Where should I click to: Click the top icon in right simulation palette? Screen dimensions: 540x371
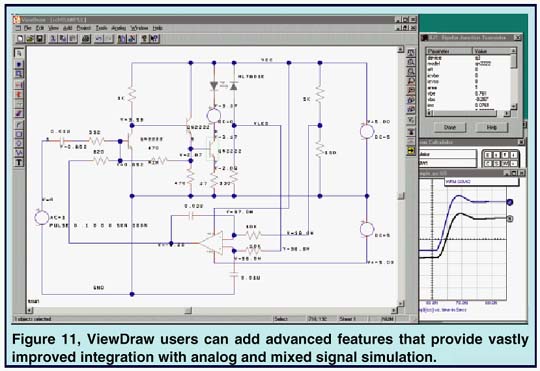tap(411, 53)
